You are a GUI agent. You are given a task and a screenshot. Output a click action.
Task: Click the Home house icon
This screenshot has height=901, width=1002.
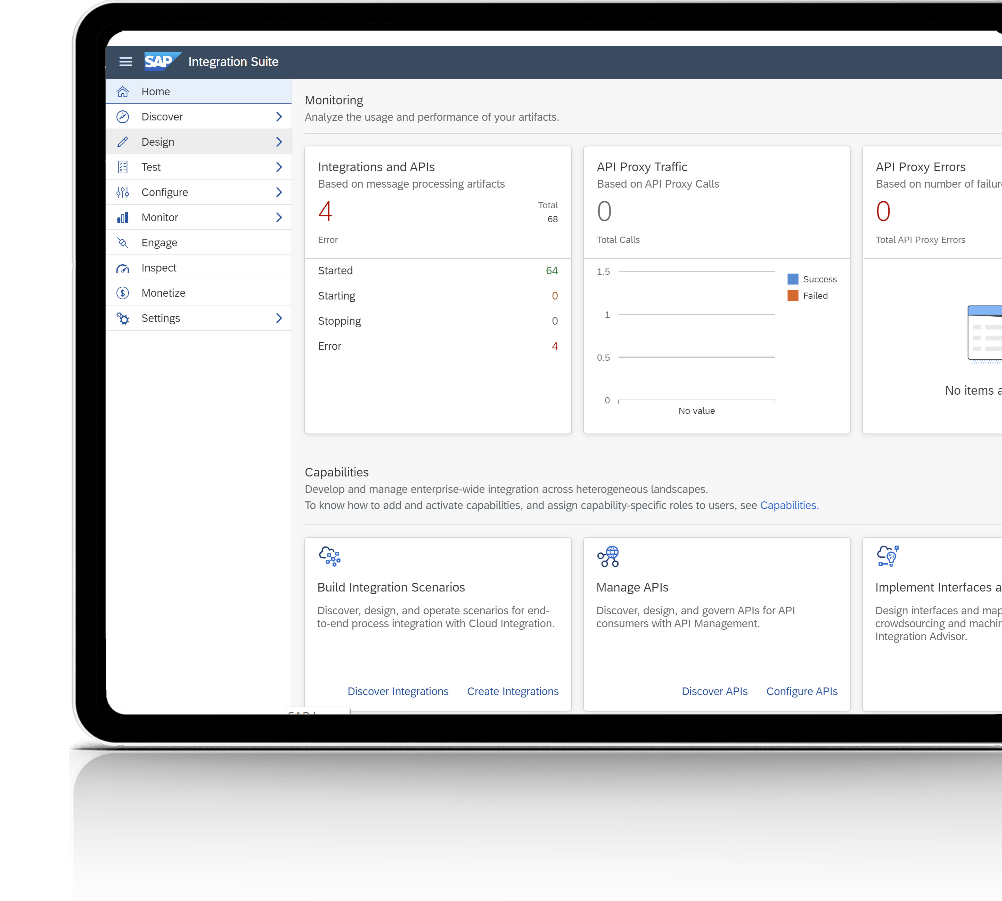tap(123, 92)
